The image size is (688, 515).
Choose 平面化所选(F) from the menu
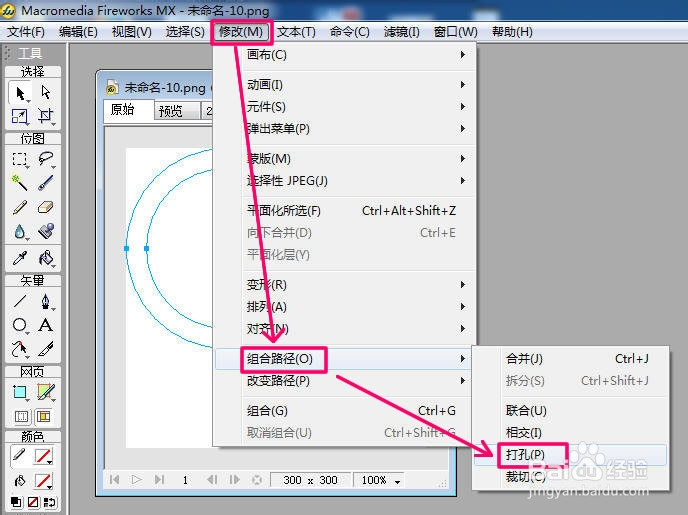point(345,211)
